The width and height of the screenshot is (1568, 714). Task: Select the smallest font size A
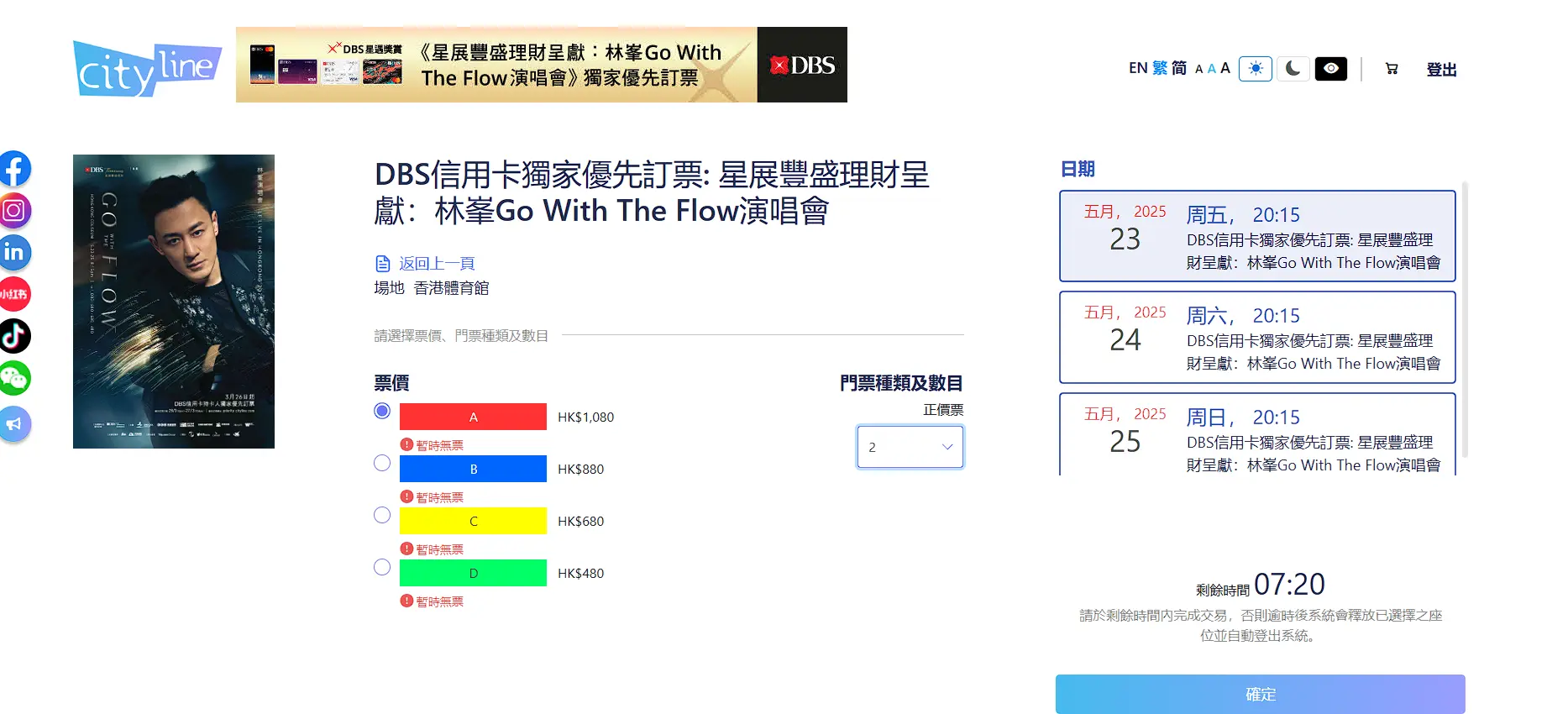[x=1199, y=69]
